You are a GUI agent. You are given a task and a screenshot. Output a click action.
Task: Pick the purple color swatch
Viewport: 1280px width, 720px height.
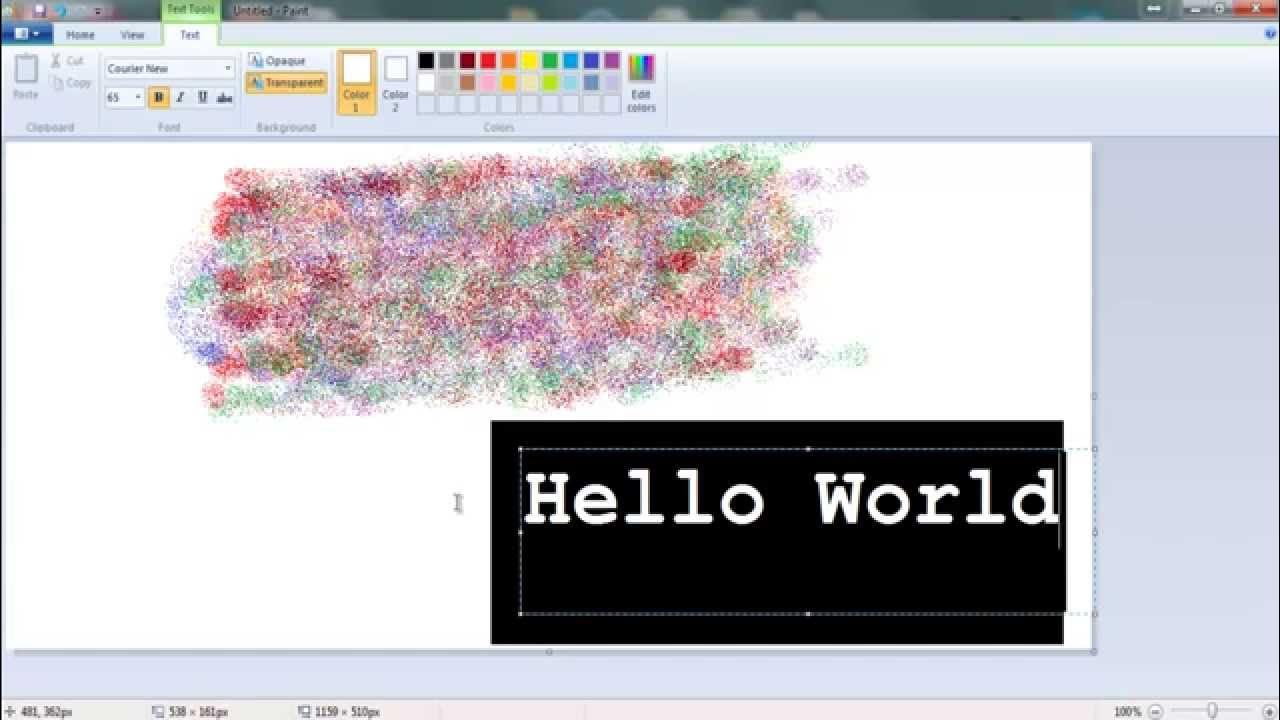(612, 61)
